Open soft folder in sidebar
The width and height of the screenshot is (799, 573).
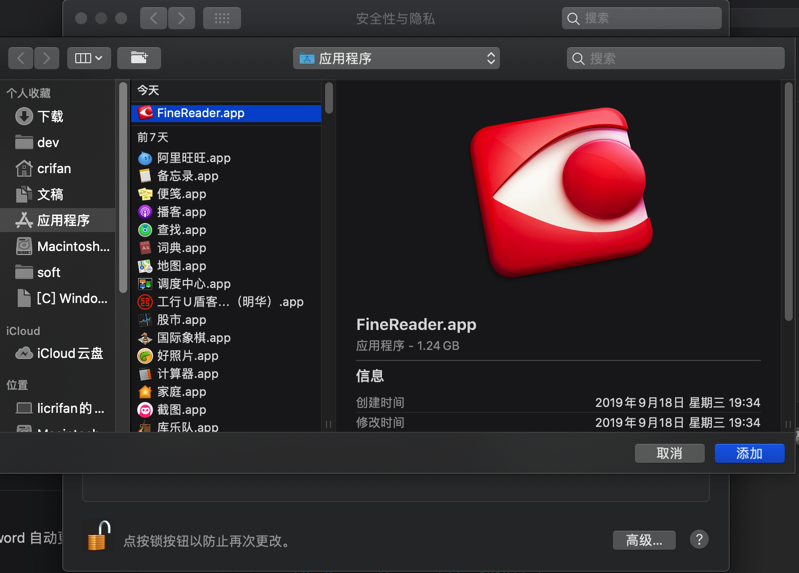point(58,272)
